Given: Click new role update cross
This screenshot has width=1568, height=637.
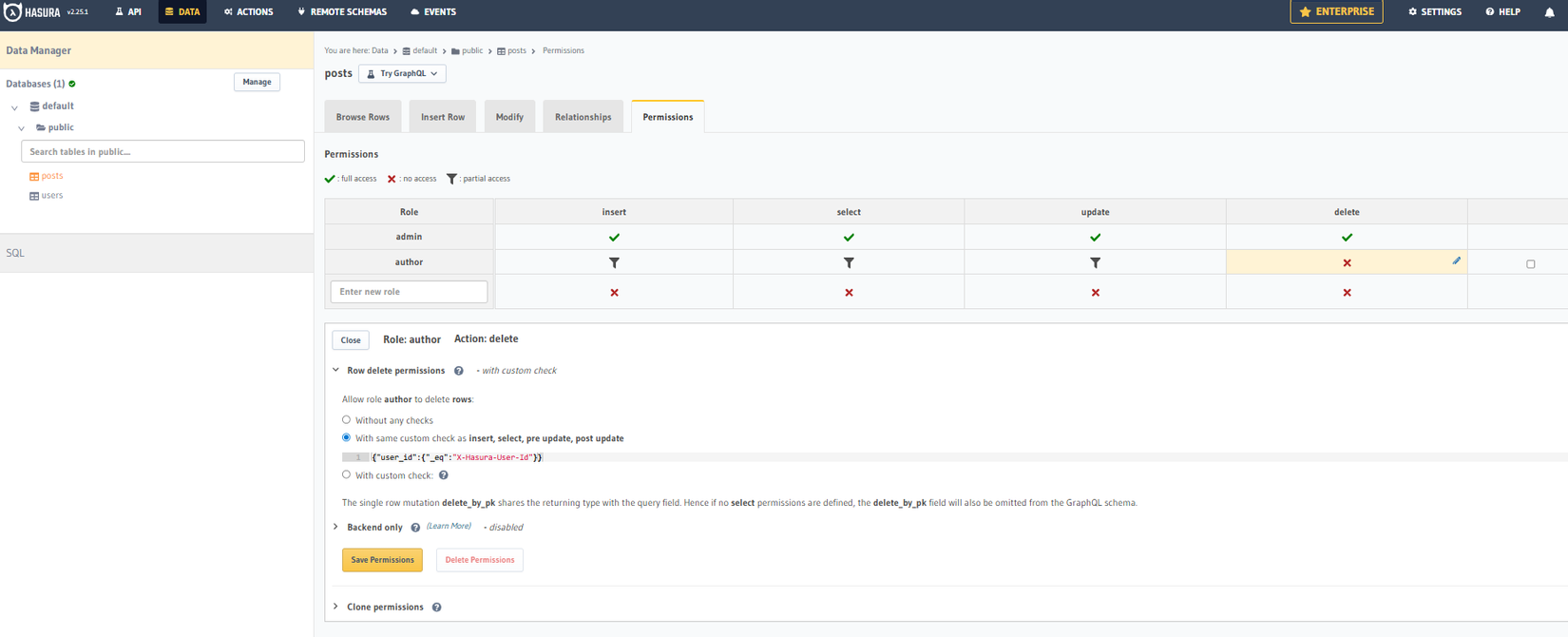Looking at the screenshot, I should click(1095, 293).
